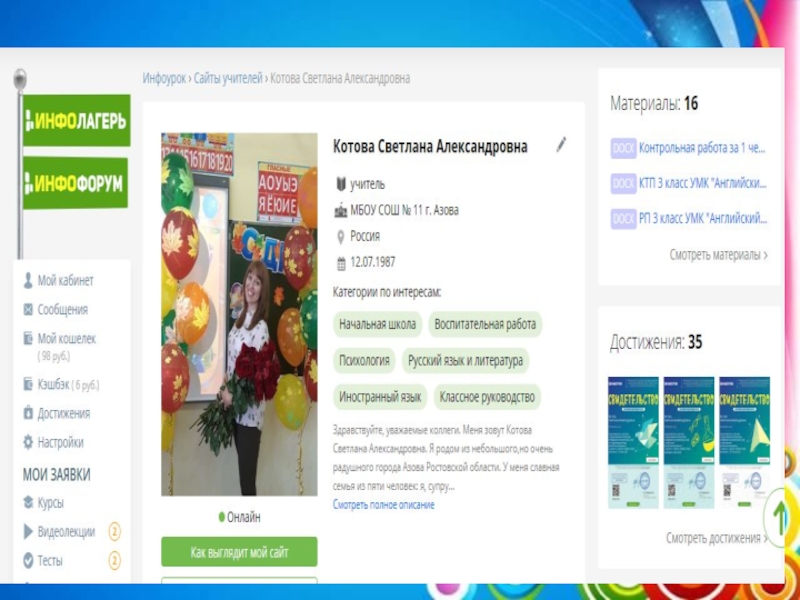
Task: Click the building icon beside МБОУ СОШ № 11
Action: point(341,210)
